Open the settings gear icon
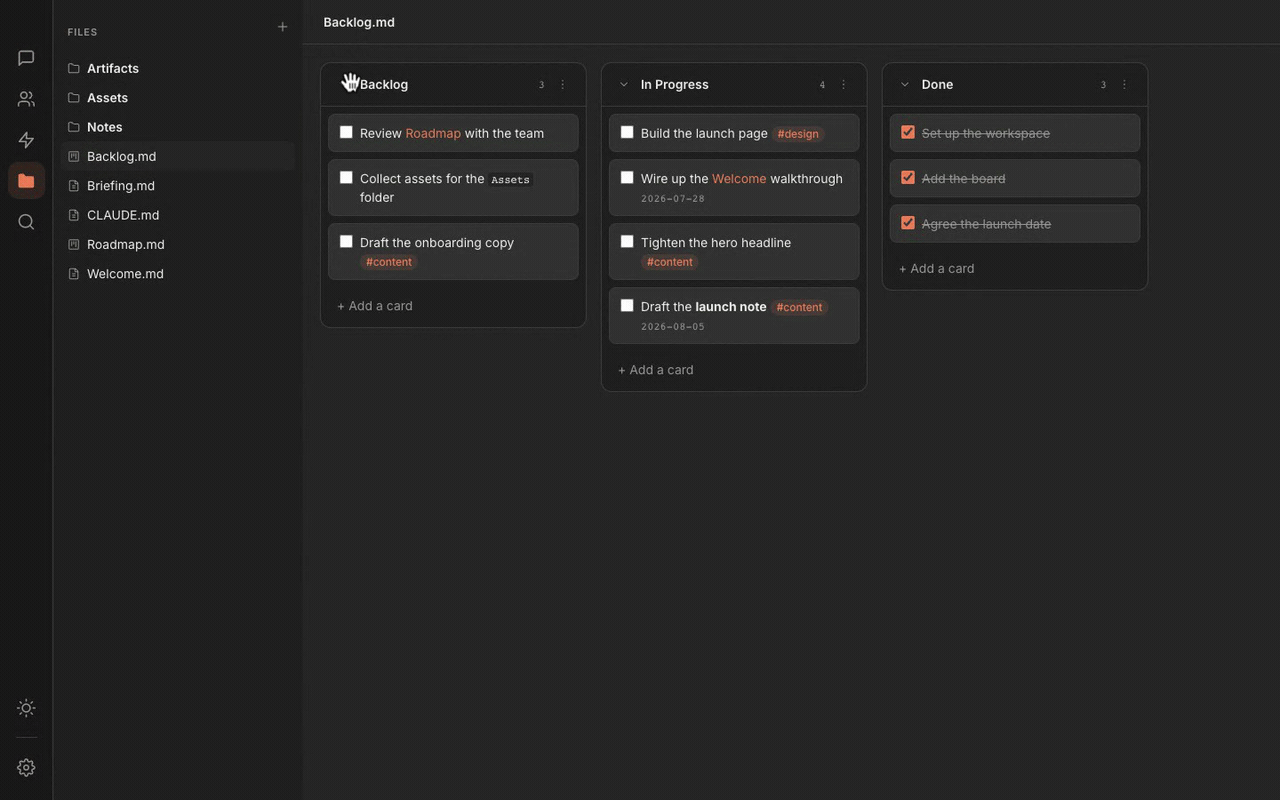 tap(26, 767)
